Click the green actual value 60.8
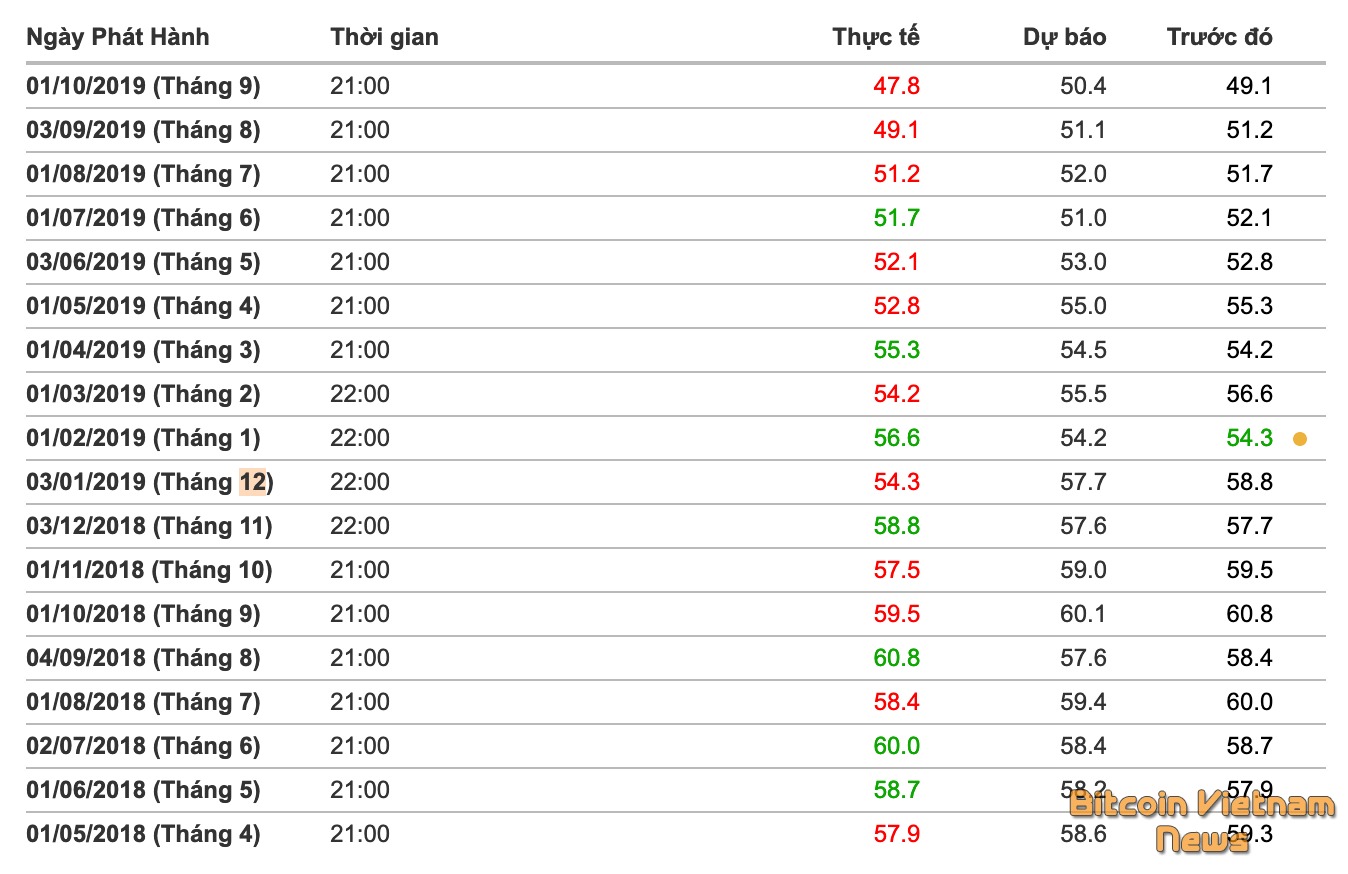The image size is (1348, 874). pos(896,658)
